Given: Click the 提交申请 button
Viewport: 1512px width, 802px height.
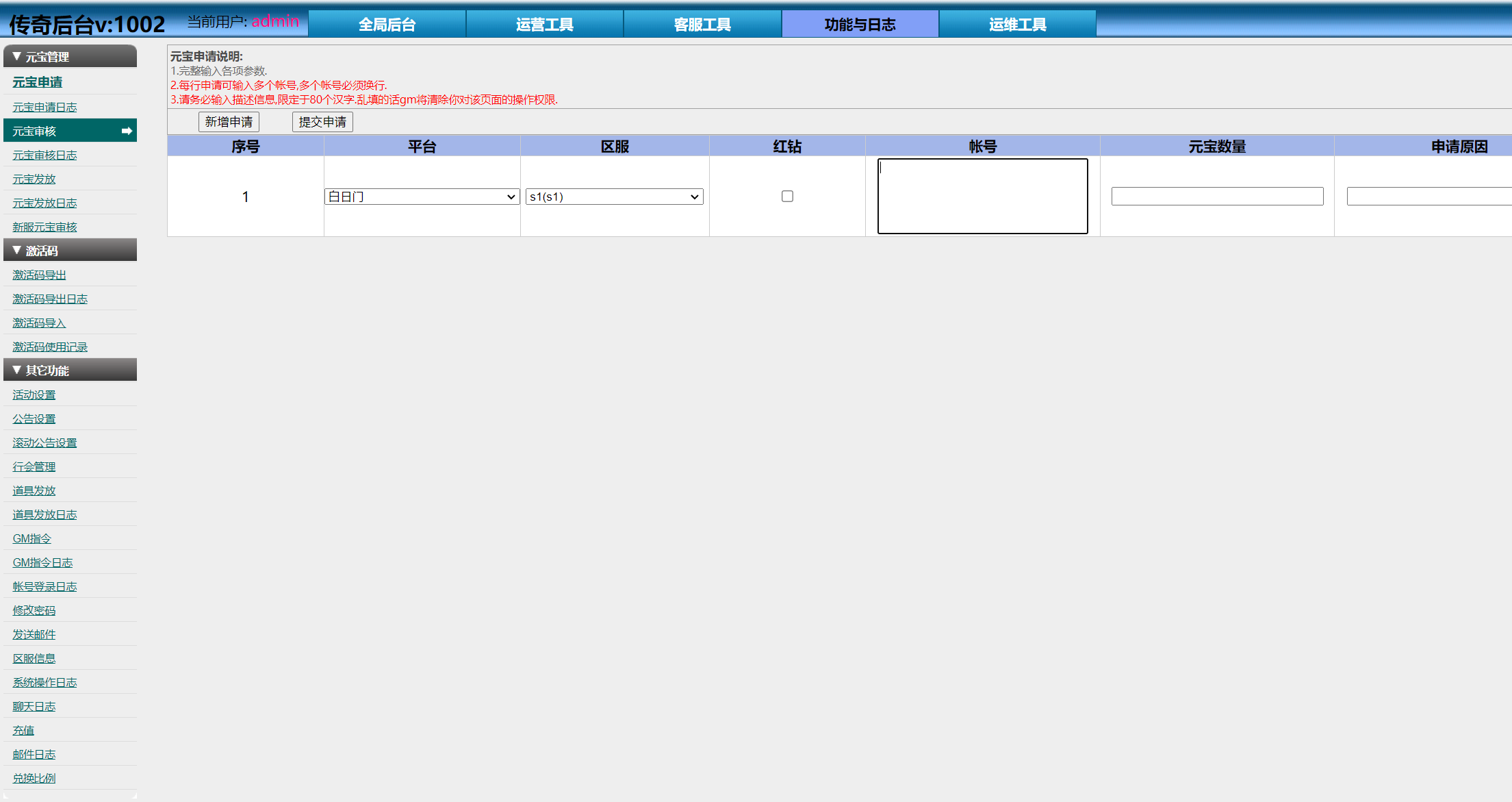Looking at the screenshot, I should (322, 122).
